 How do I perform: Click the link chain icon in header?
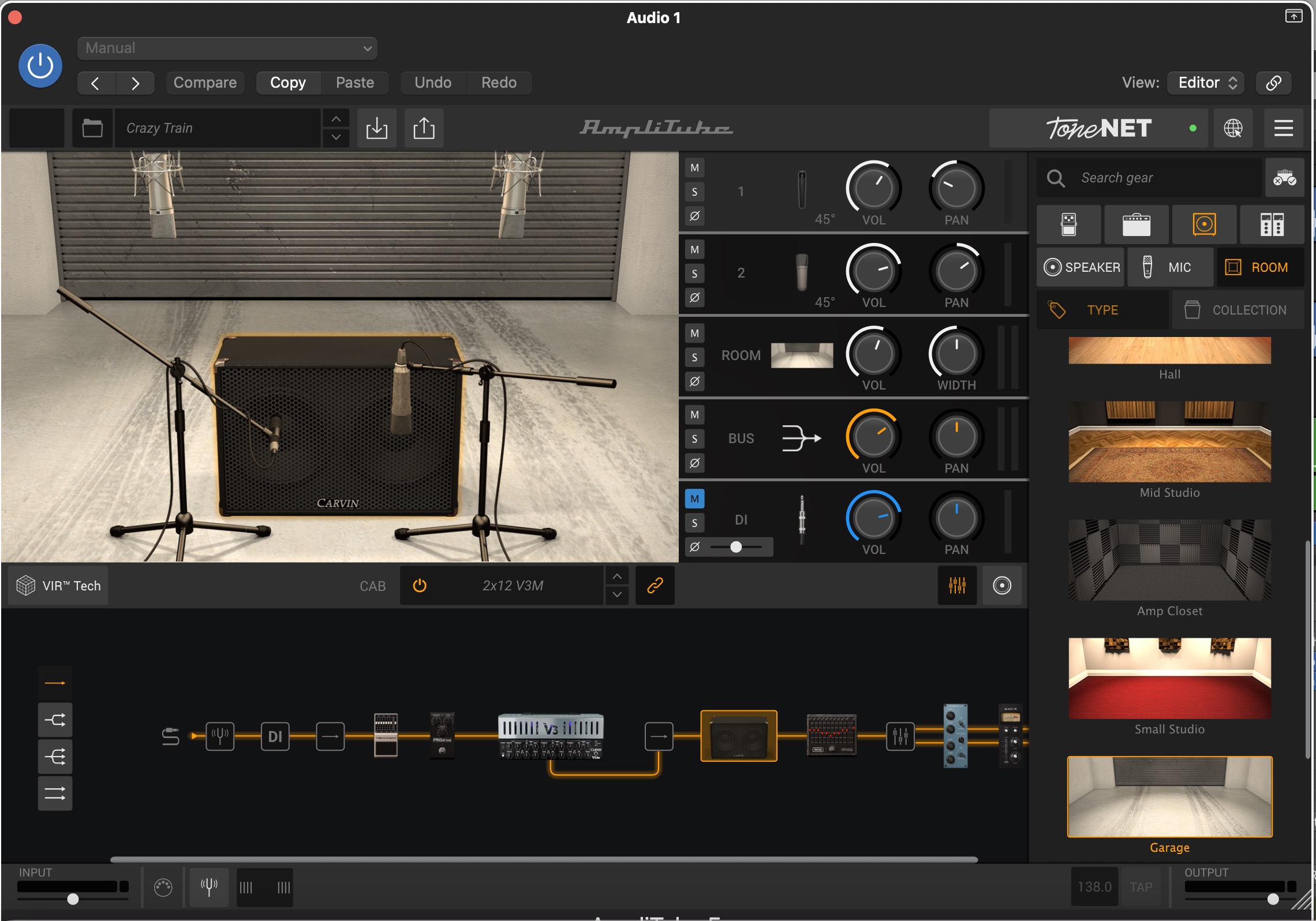tap(1273, 83)
